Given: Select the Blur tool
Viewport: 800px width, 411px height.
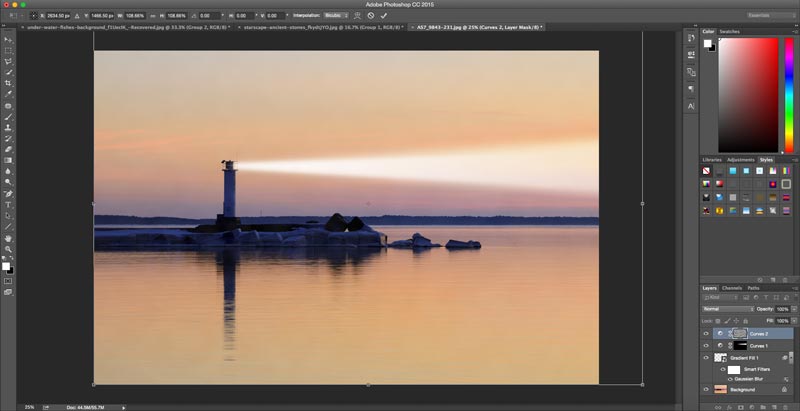Looking at the screenshot, I should (8, 171).
